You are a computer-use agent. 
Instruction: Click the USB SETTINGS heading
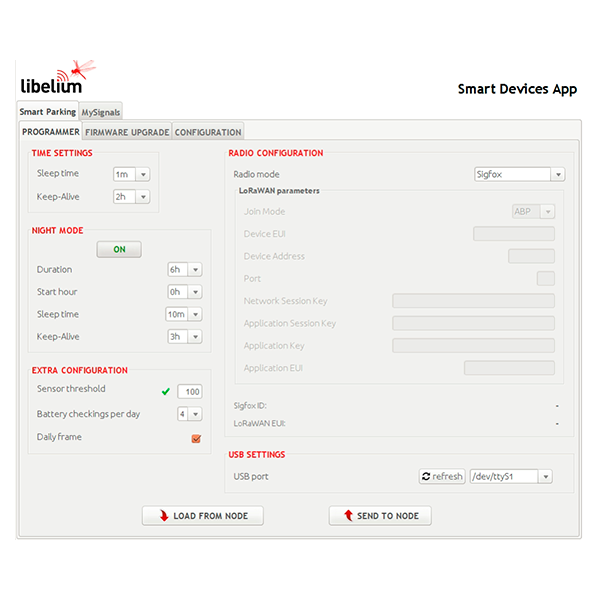[257, 455]
